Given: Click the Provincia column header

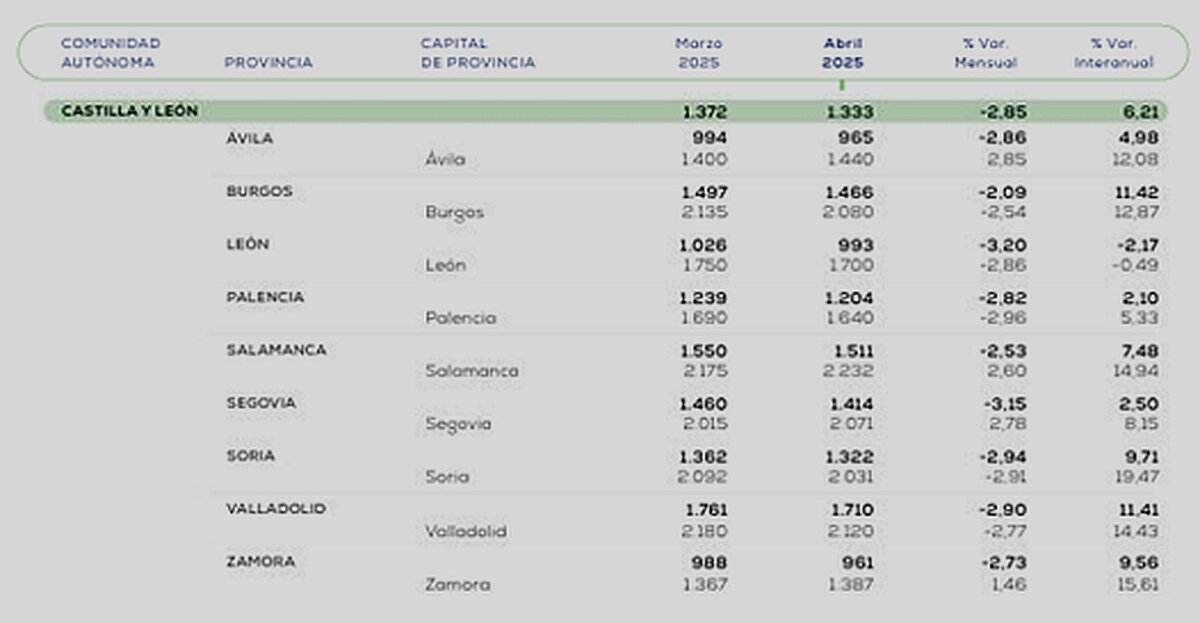Looking at the screenshot, I should 269,62.
